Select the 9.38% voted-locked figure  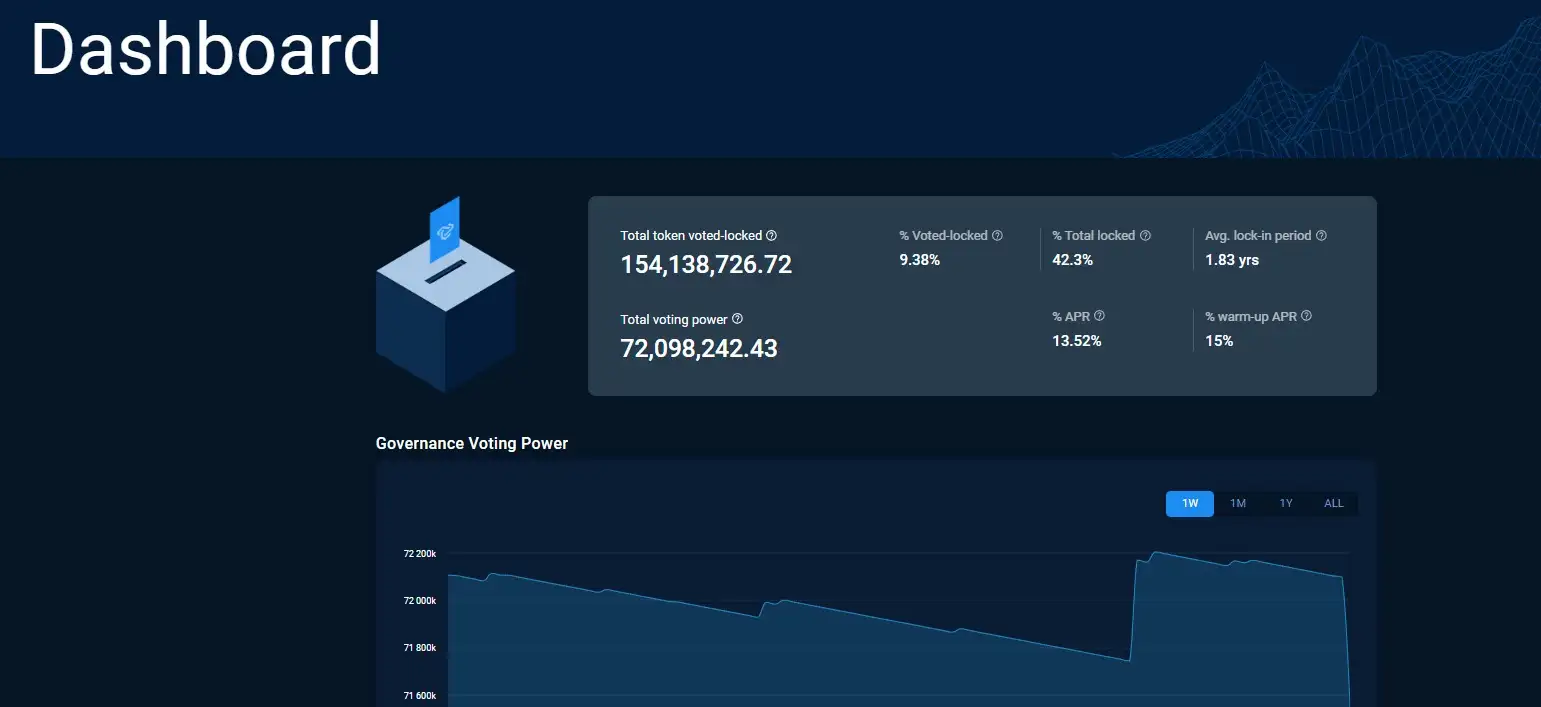[x=919, y=260]
